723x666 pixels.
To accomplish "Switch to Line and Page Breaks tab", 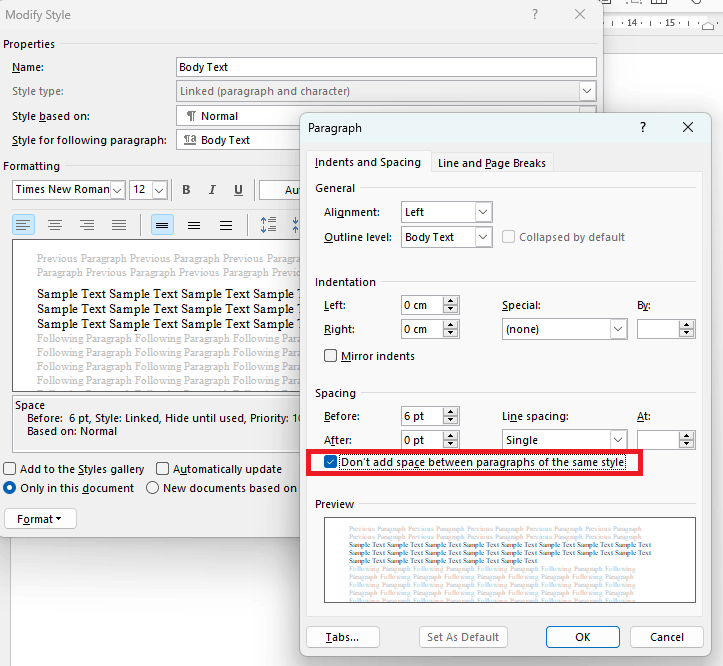I will click(x=492, y=163).
